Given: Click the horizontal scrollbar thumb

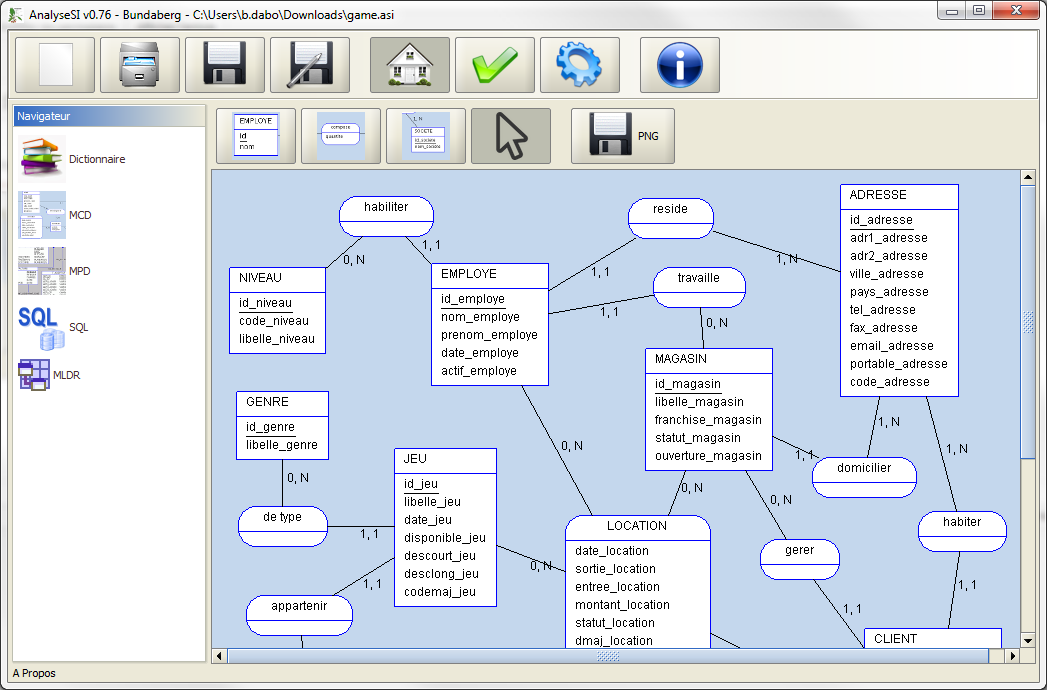Looking at the screenshot, I should (x=608, y=656).
